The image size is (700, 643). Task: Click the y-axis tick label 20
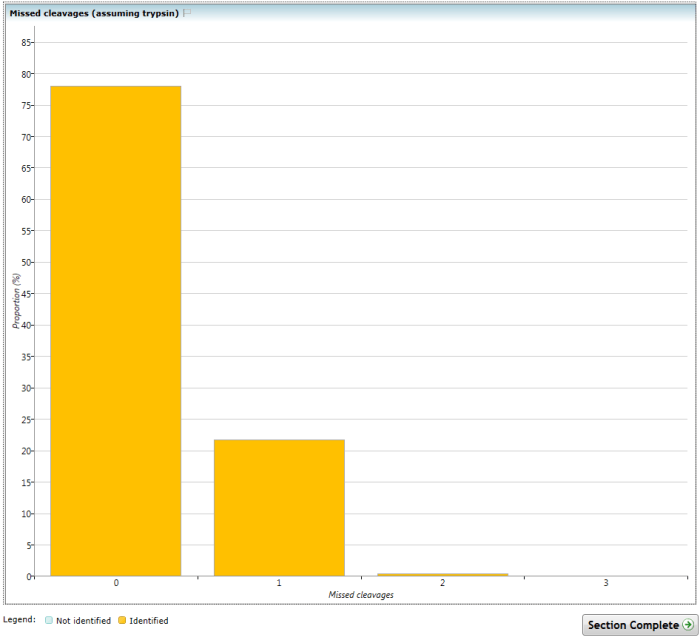(x=26, y=451)
